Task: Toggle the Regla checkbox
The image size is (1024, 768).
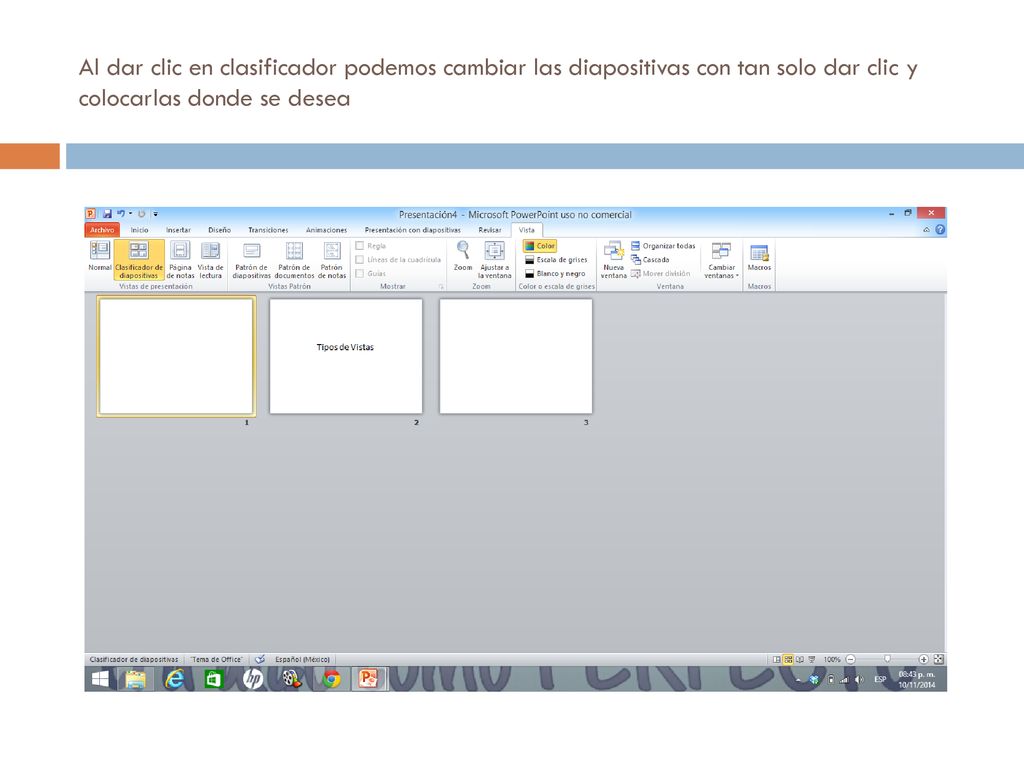Action: tap(359, 246)
